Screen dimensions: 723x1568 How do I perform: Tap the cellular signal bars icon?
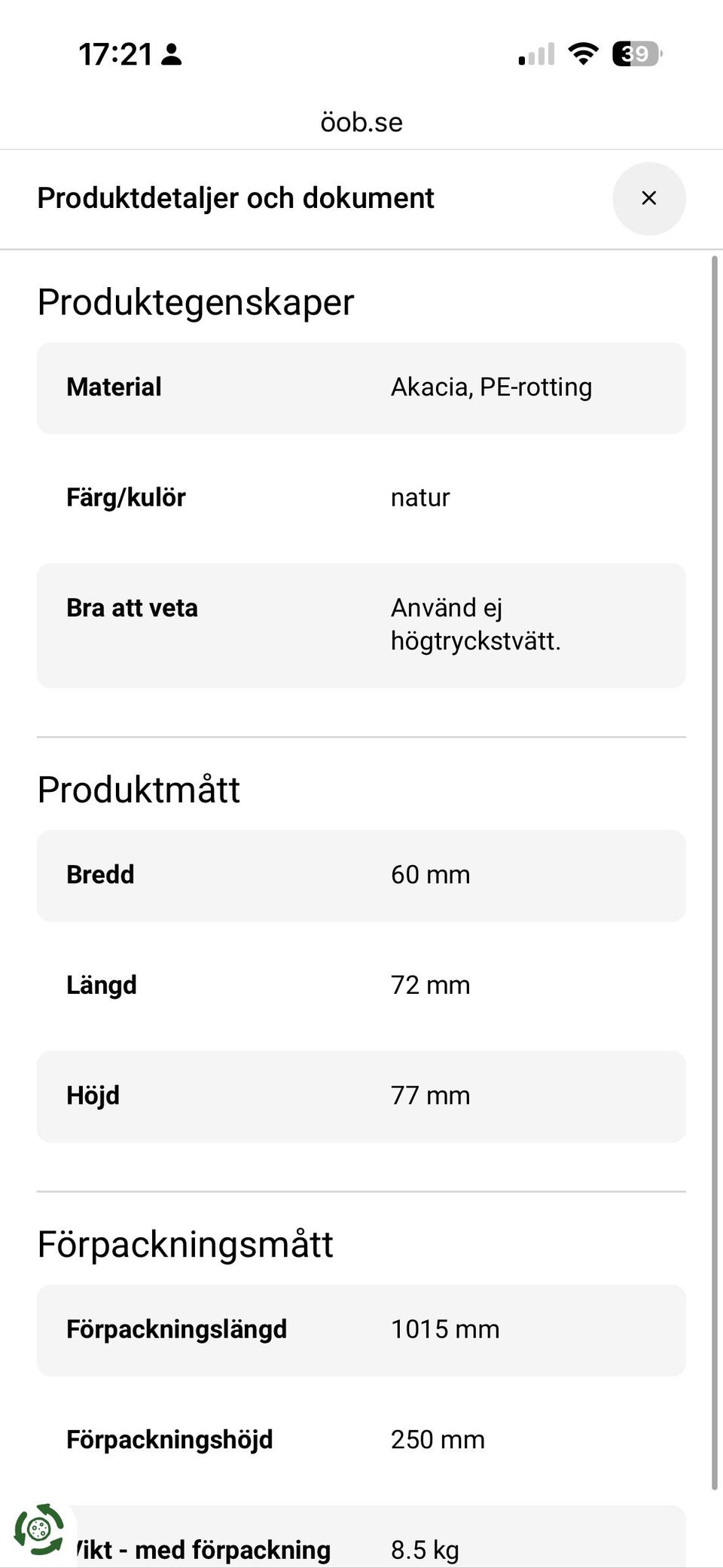coord(536,54)
